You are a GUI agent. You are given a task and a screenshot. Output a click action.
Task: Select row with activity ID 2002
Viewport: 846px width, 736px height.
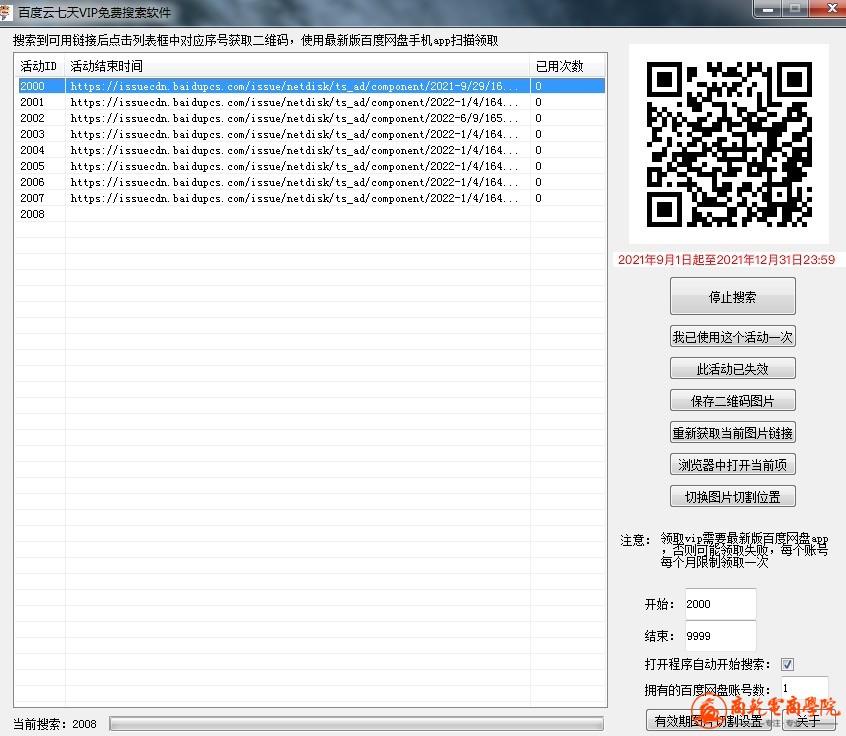[x=310, y=118]
